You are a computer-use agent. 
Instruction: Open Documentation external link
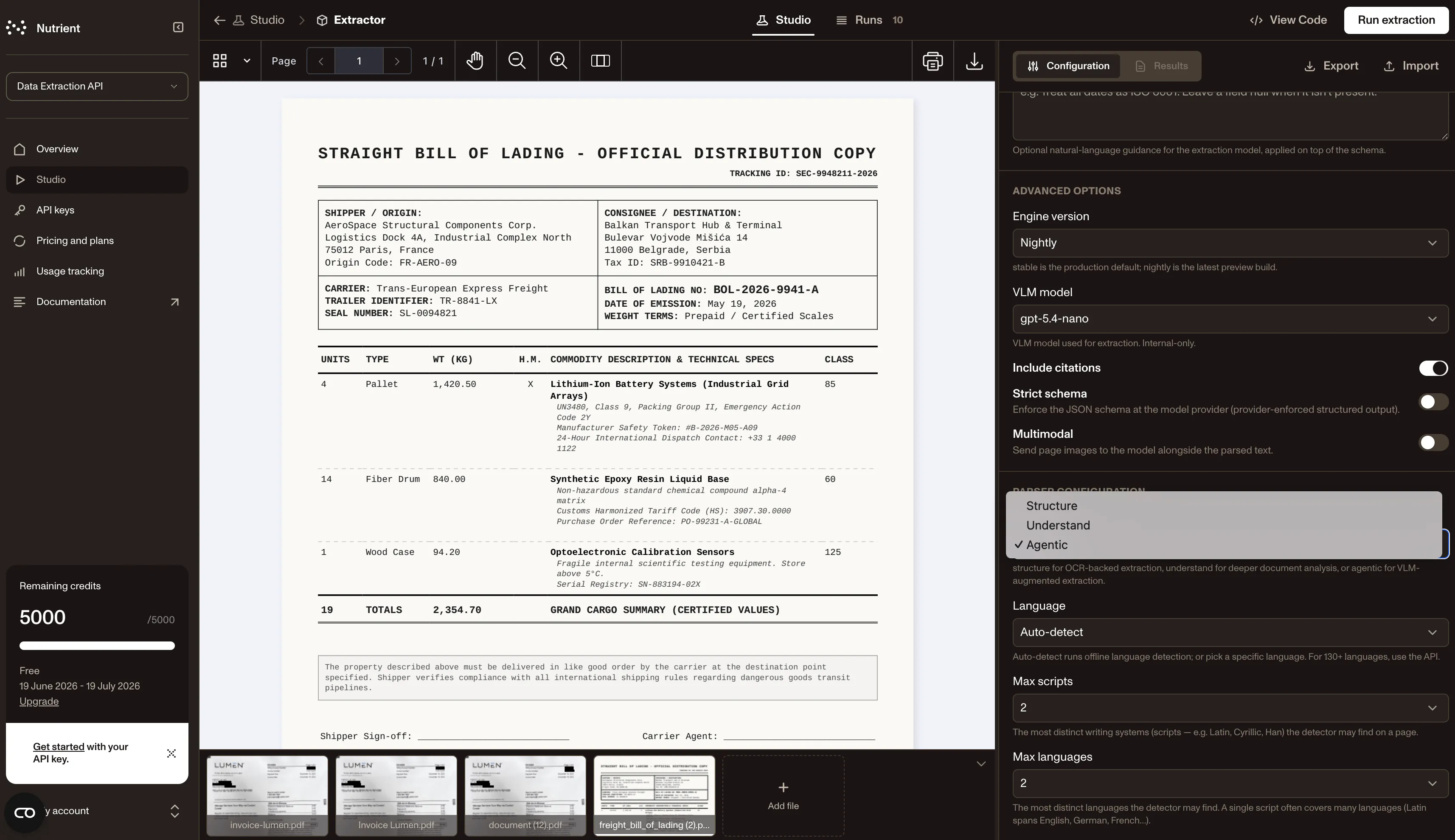coord(97,302)
